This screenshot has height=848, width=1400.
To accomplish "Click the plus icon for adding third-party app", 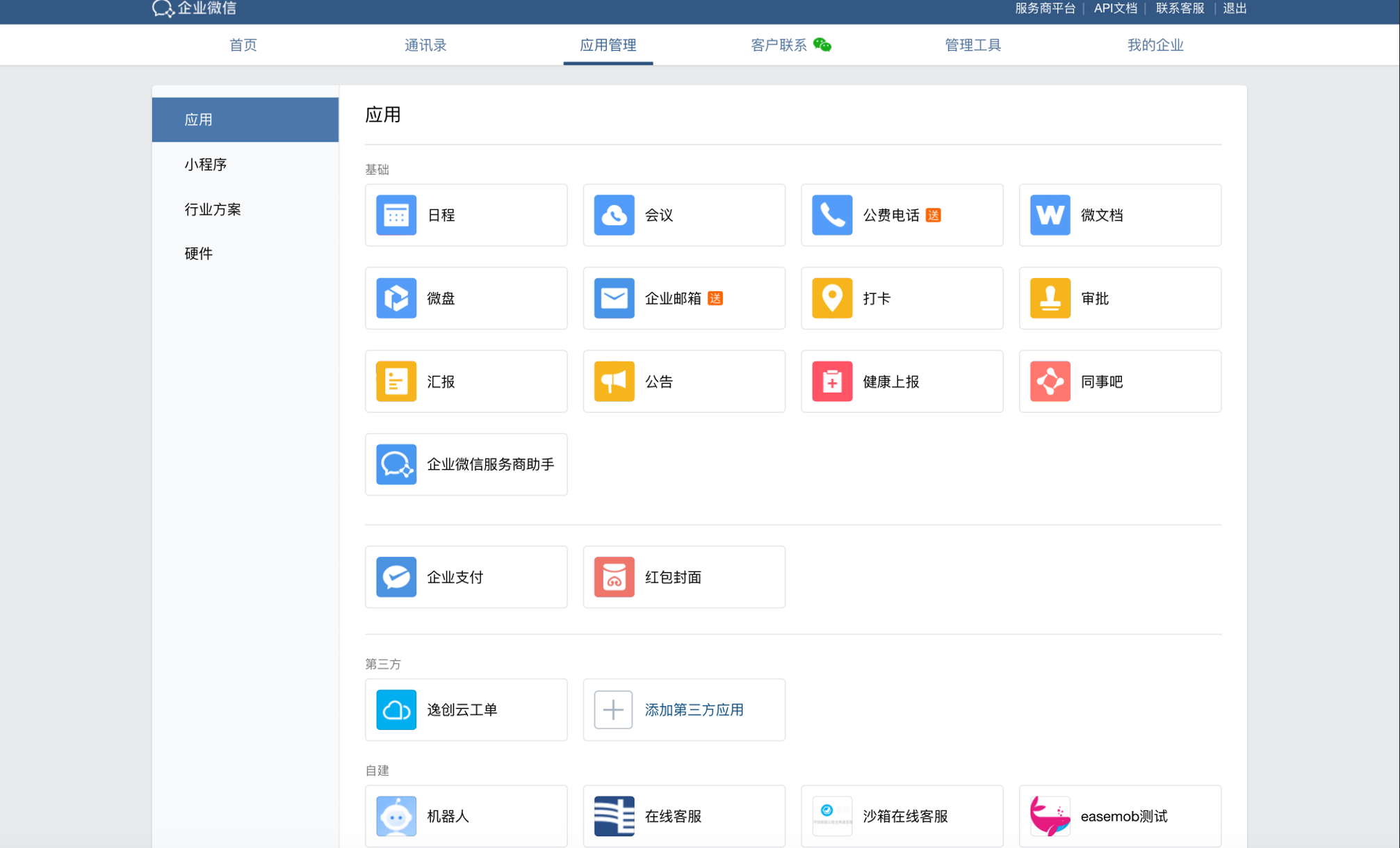I will [x=613, y=710].
